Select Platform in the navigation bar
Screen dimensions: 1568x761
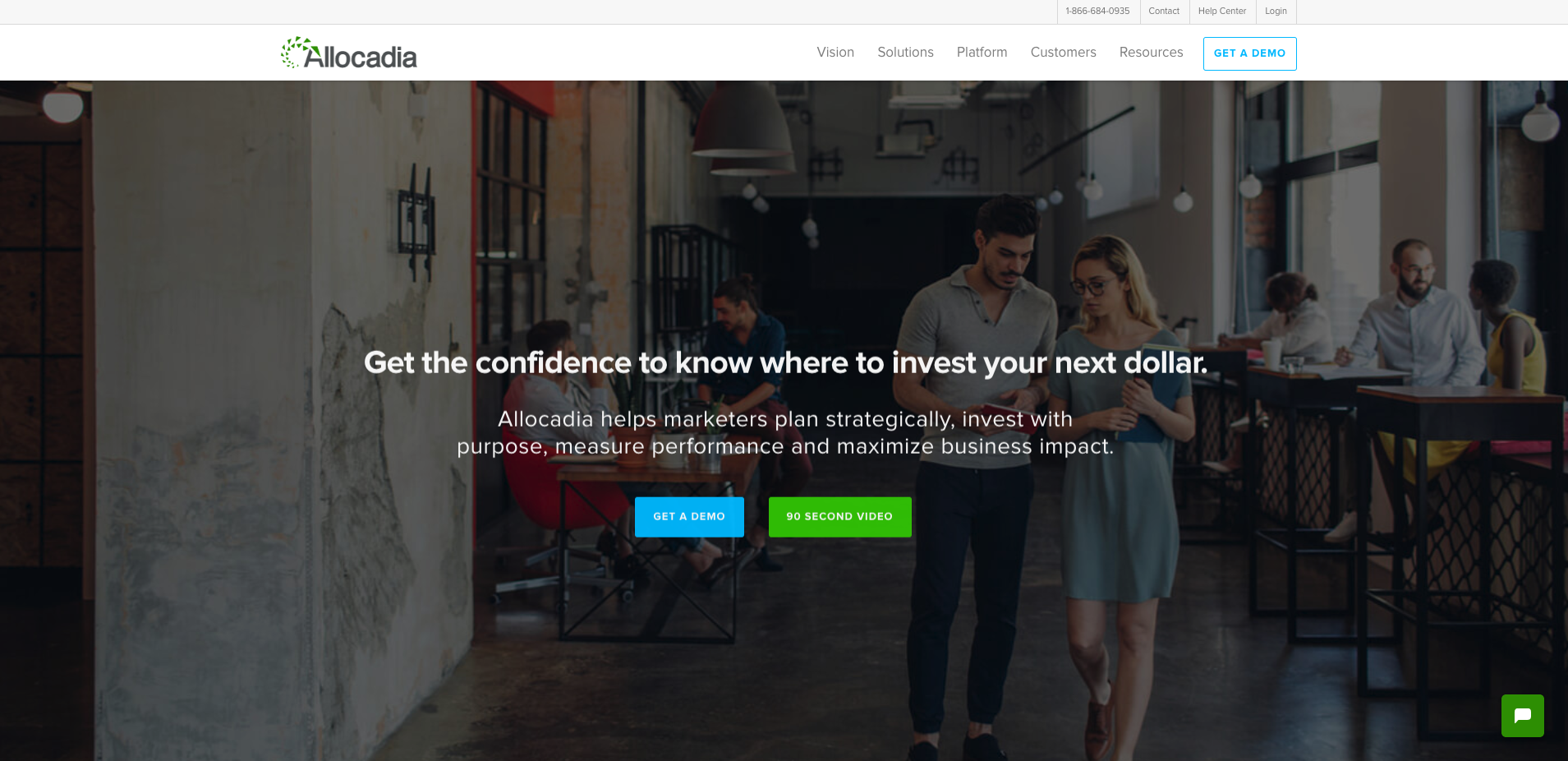click(x=982, y=53)
